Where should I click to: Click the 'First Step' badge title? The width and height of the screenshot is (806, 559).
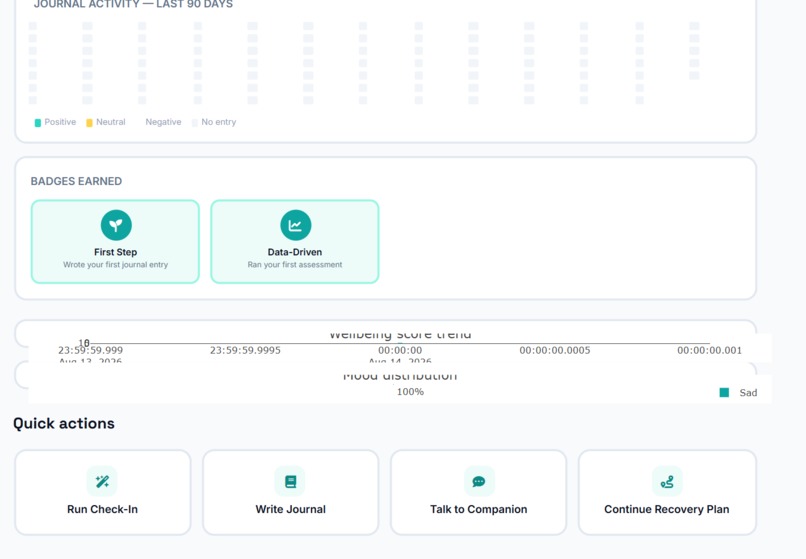click(x=116, y=253)
